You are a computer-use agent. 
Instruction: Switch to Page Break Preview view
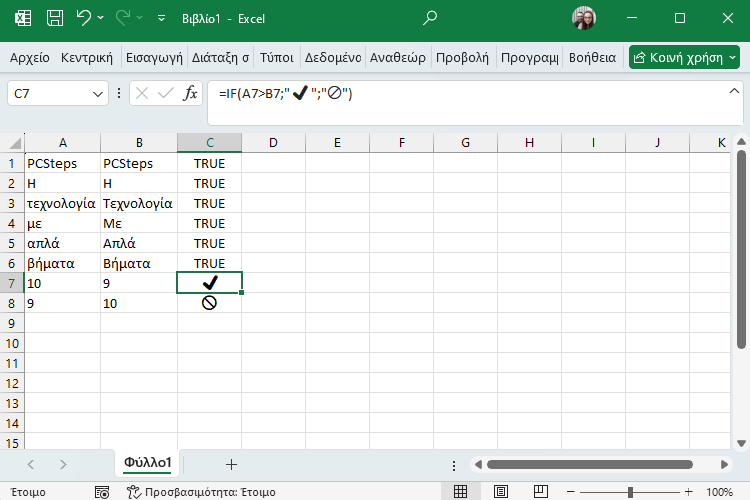click(x=540, y=491)
